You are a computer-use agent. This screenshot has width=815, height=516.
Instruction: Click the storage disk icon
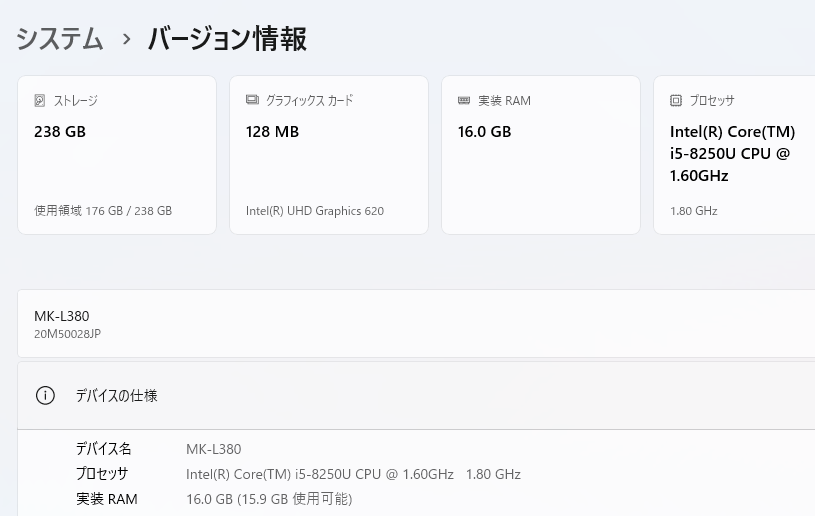coord(40,100)
